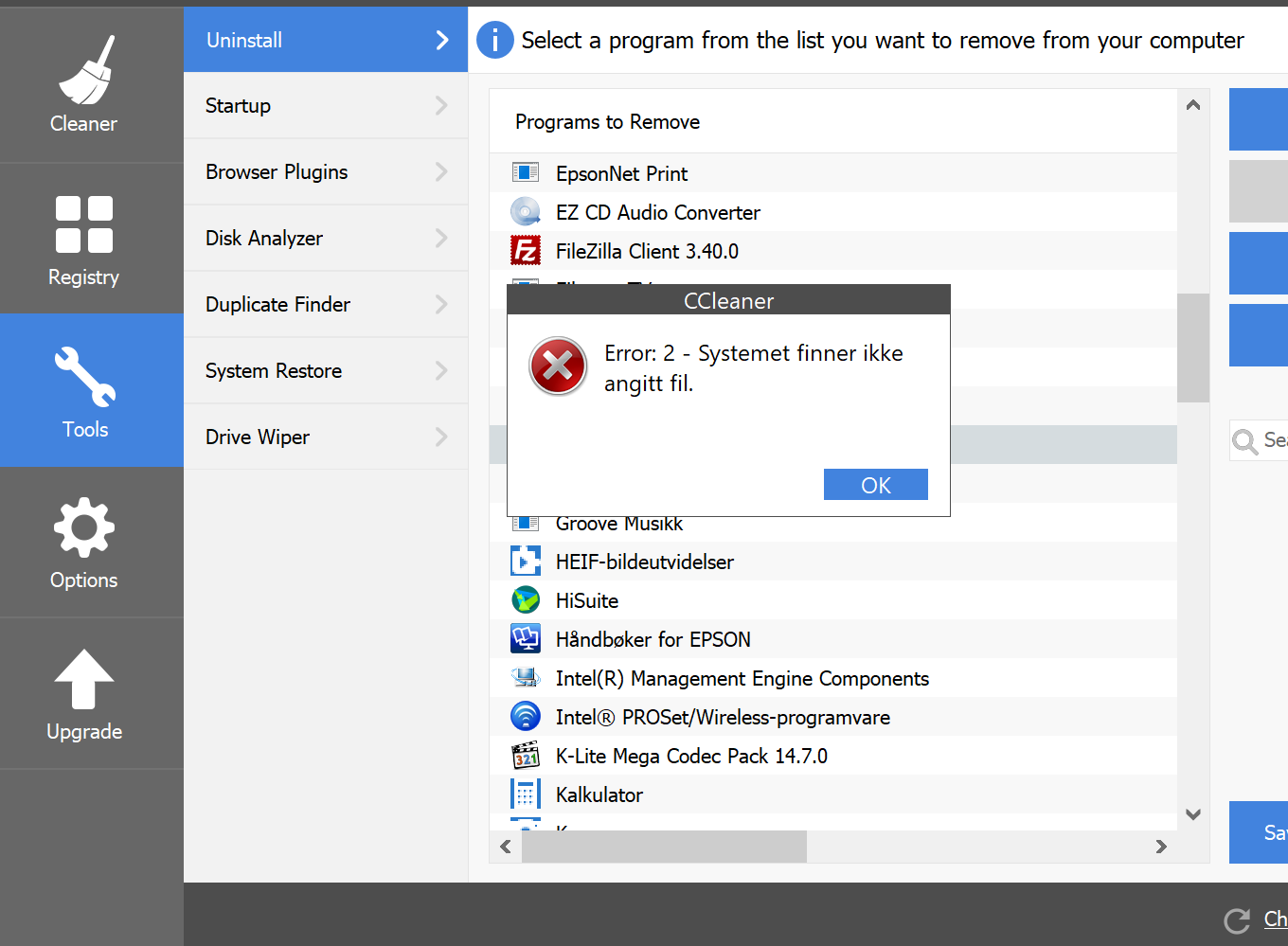Open the Browser Plugins tab
The width and height of the screenshot is (1288, 946).
coord(326,171)
